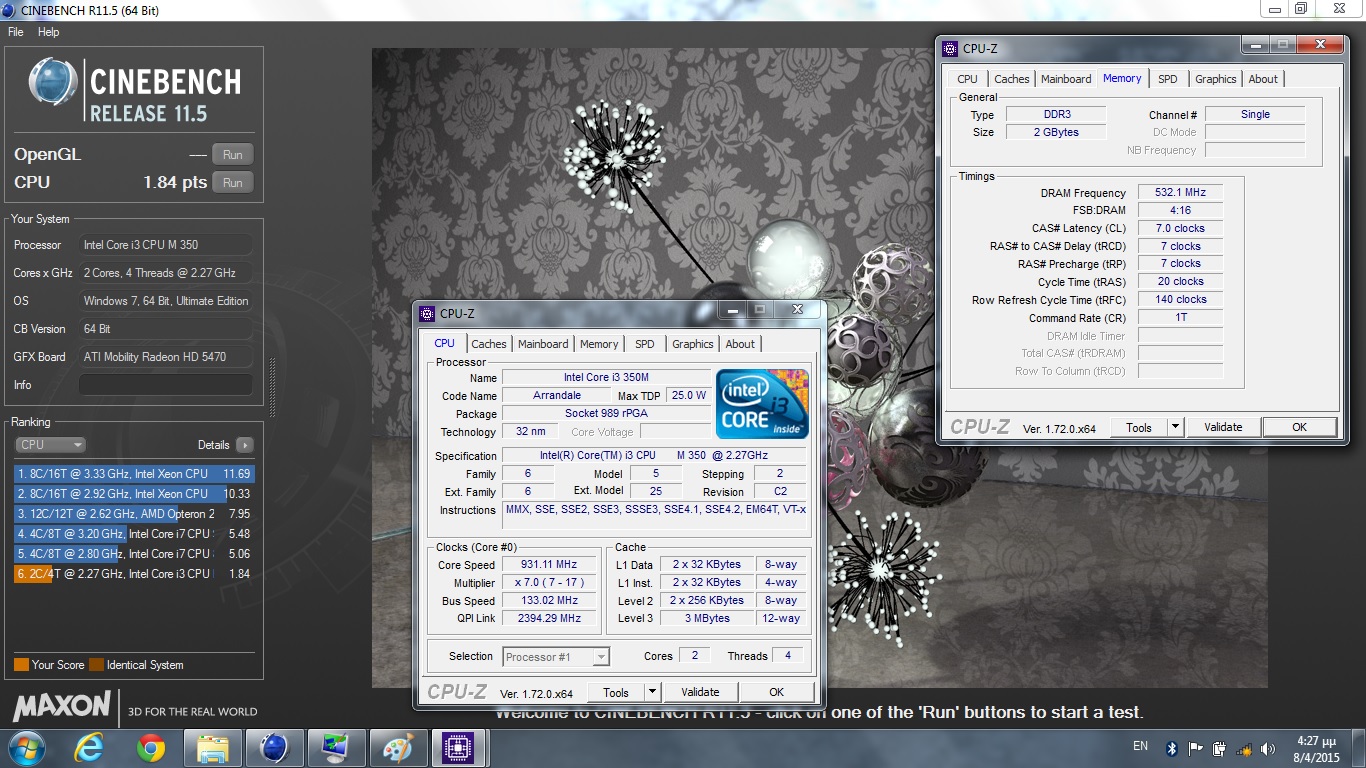Select ranking row 2C/4T @ 2.27 GHz
1366x768 pixels.
point(134,574)
